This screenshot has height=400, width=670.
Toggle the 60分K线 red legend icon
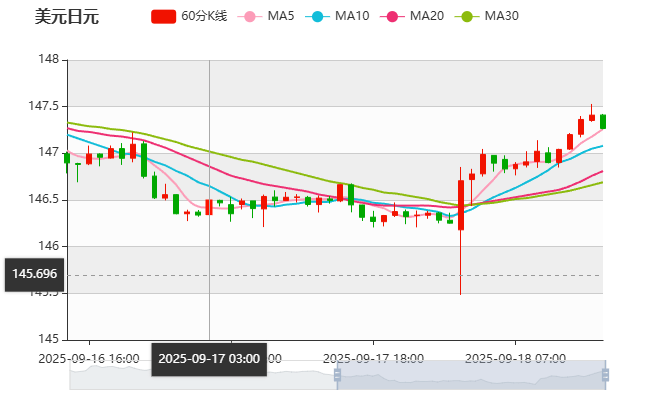[x=164, y=16]
